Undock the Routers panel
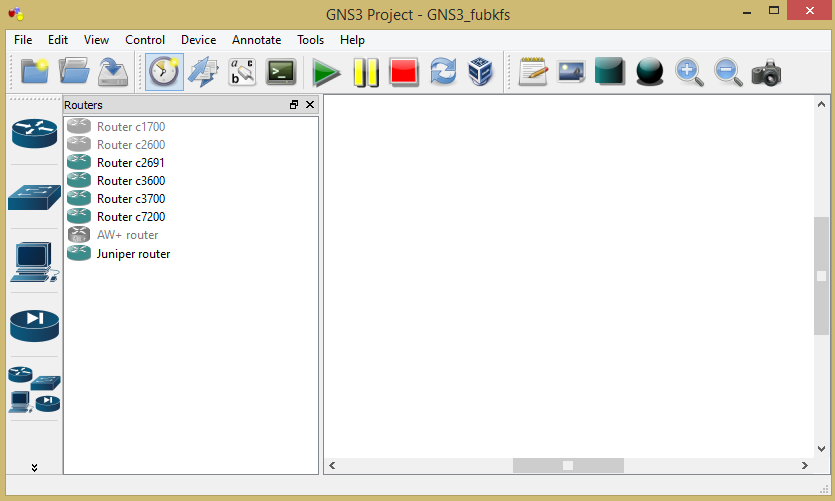This screenshot has height=501, width=835. click(293, 105)
